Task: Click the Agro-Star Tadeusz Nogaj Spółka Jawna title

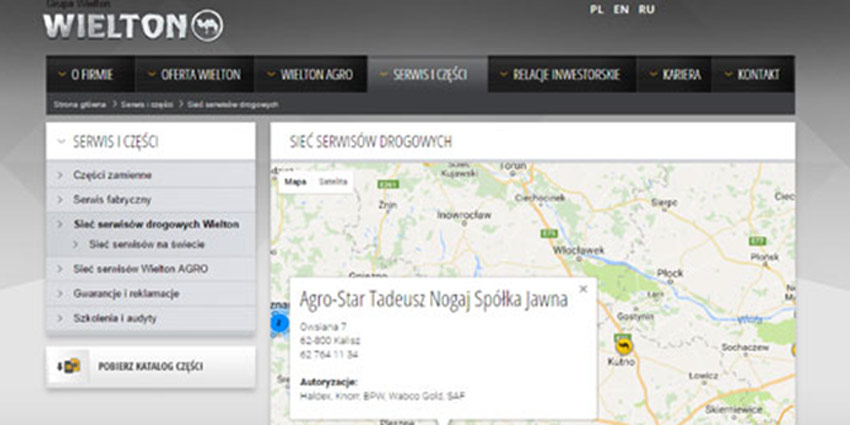Action: [x=434, y=300]
